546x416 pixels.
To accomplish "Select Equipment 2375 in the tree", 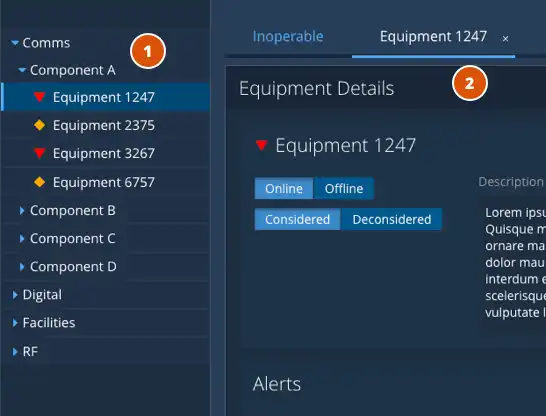I will [x=106, y=125].
